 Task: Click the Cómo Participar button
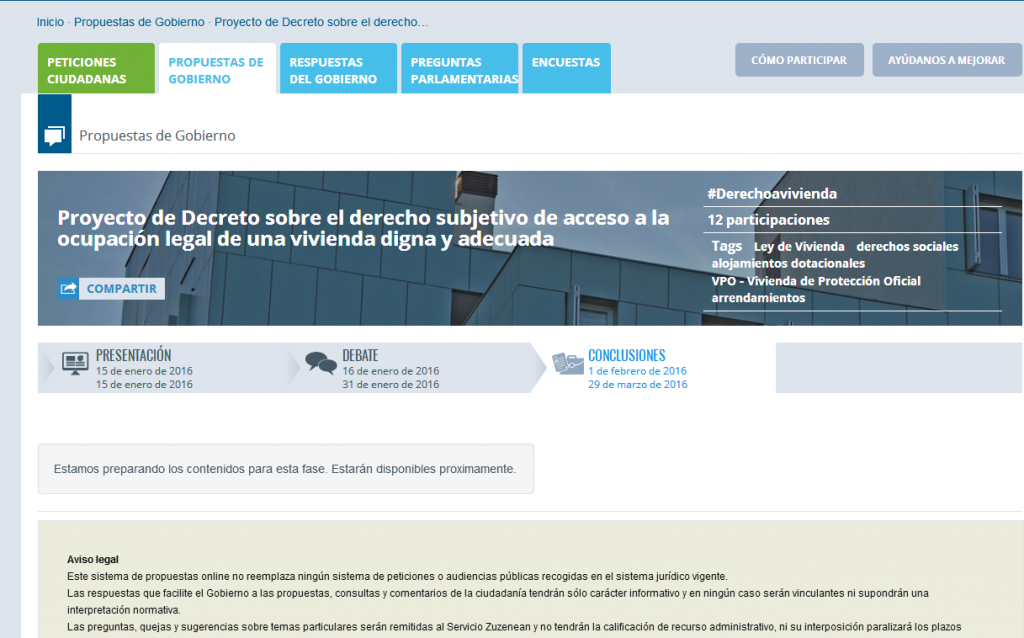click(x=799, y=59)
